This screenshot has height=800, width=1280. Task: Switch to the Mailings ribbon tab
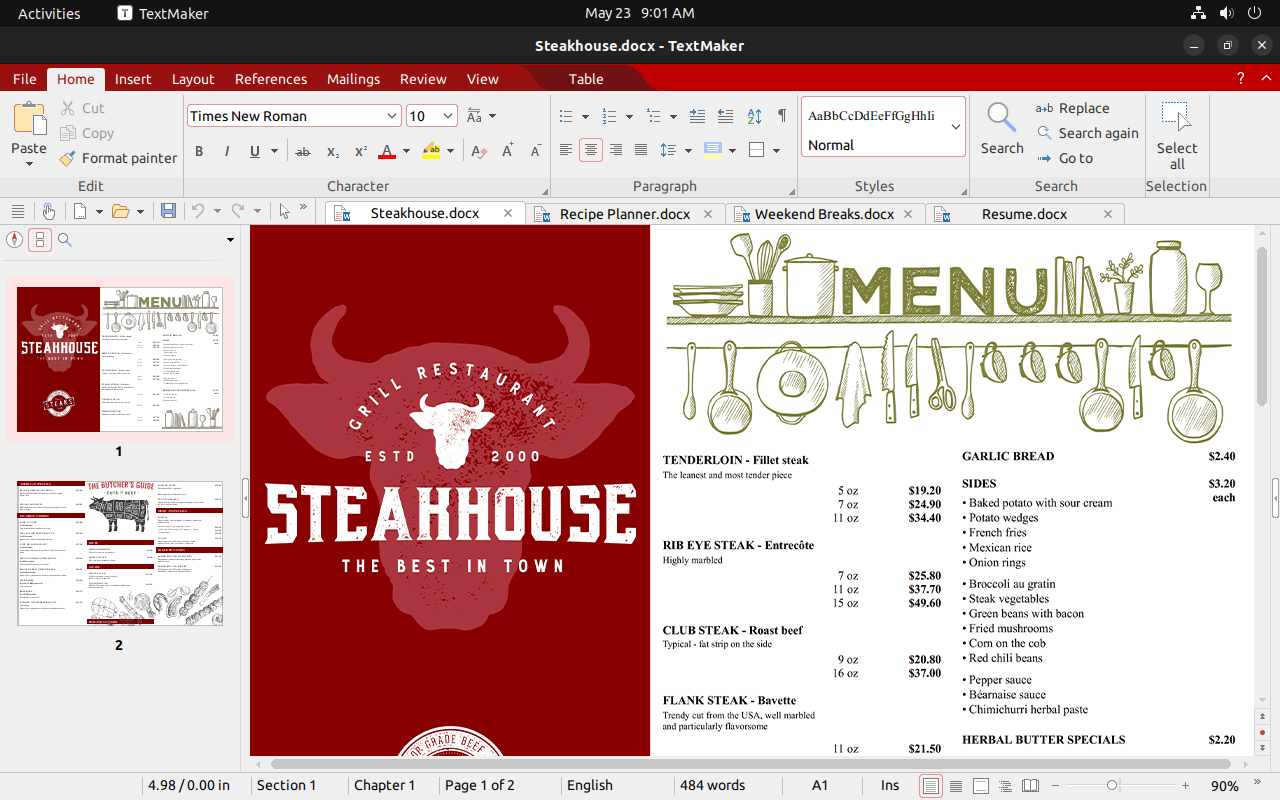353,79
